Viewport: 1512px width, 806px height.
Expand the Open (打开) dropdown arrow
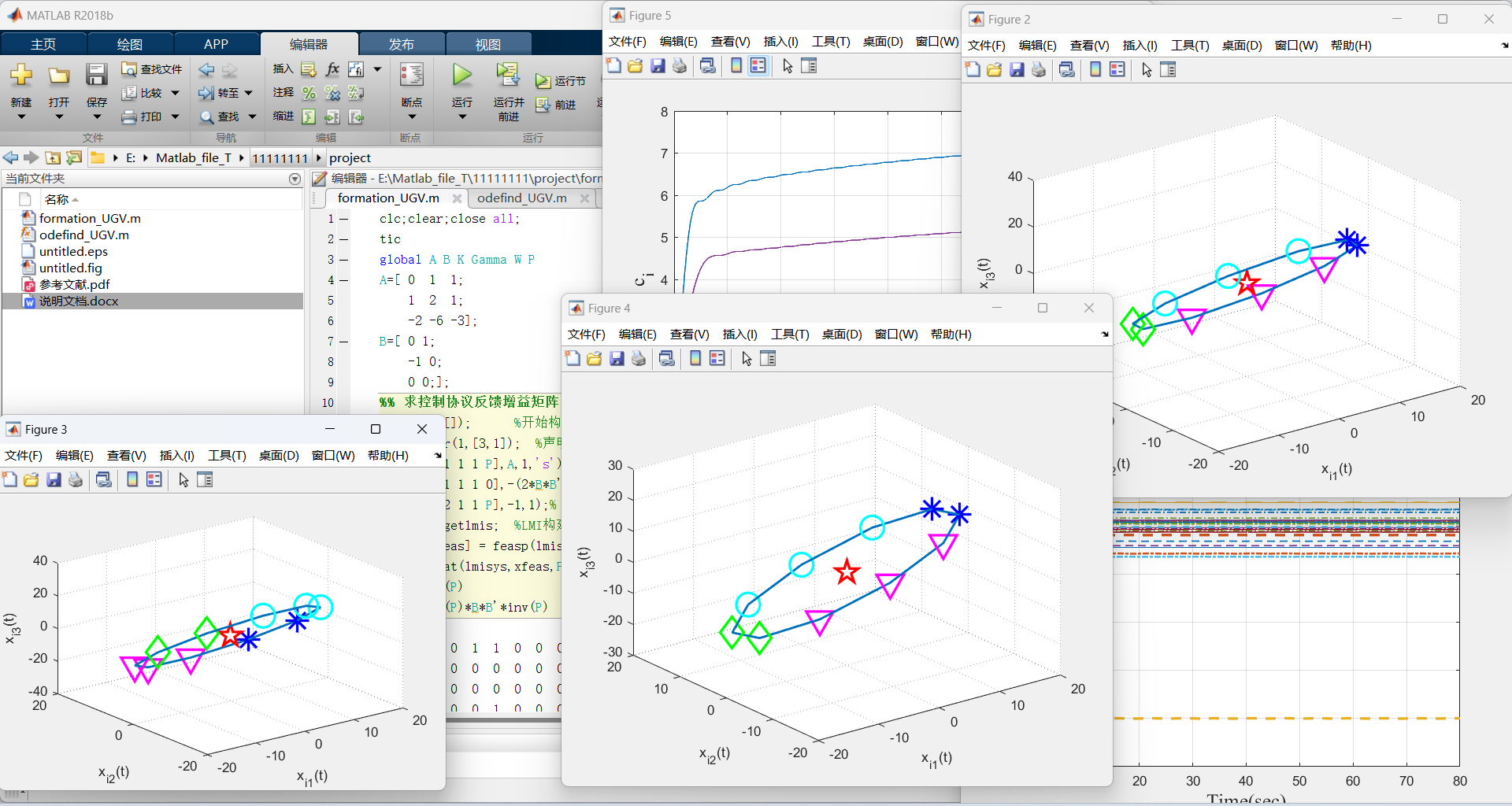click(59, 117)
